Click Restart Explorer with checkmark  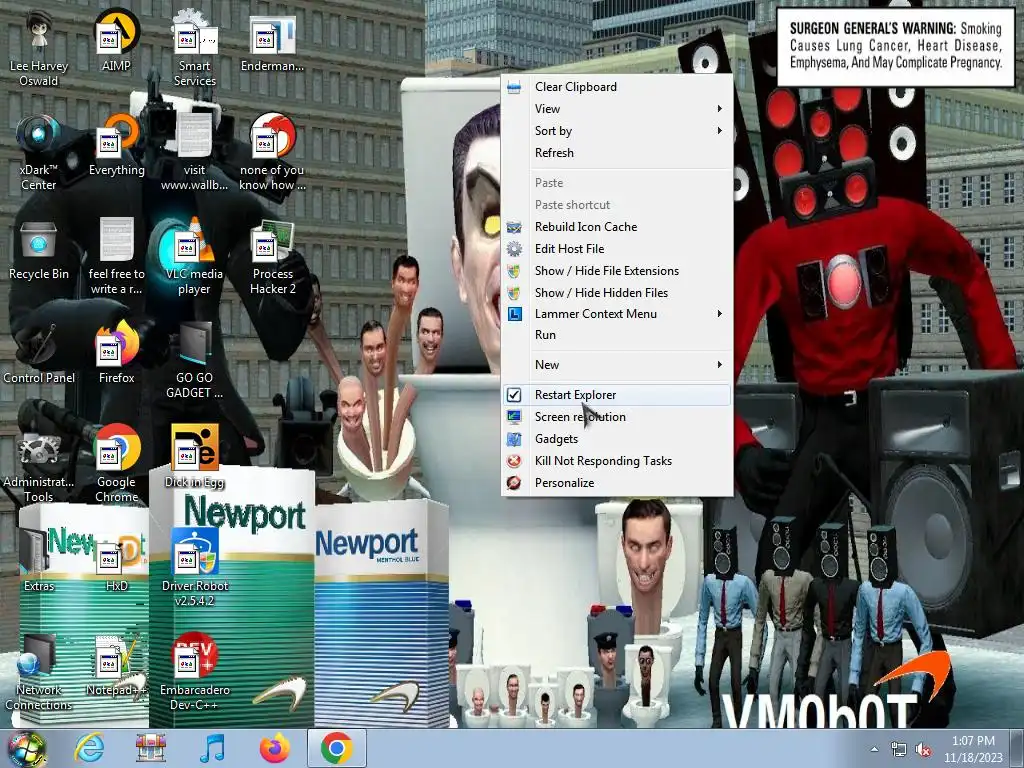(x=616, y=395)
